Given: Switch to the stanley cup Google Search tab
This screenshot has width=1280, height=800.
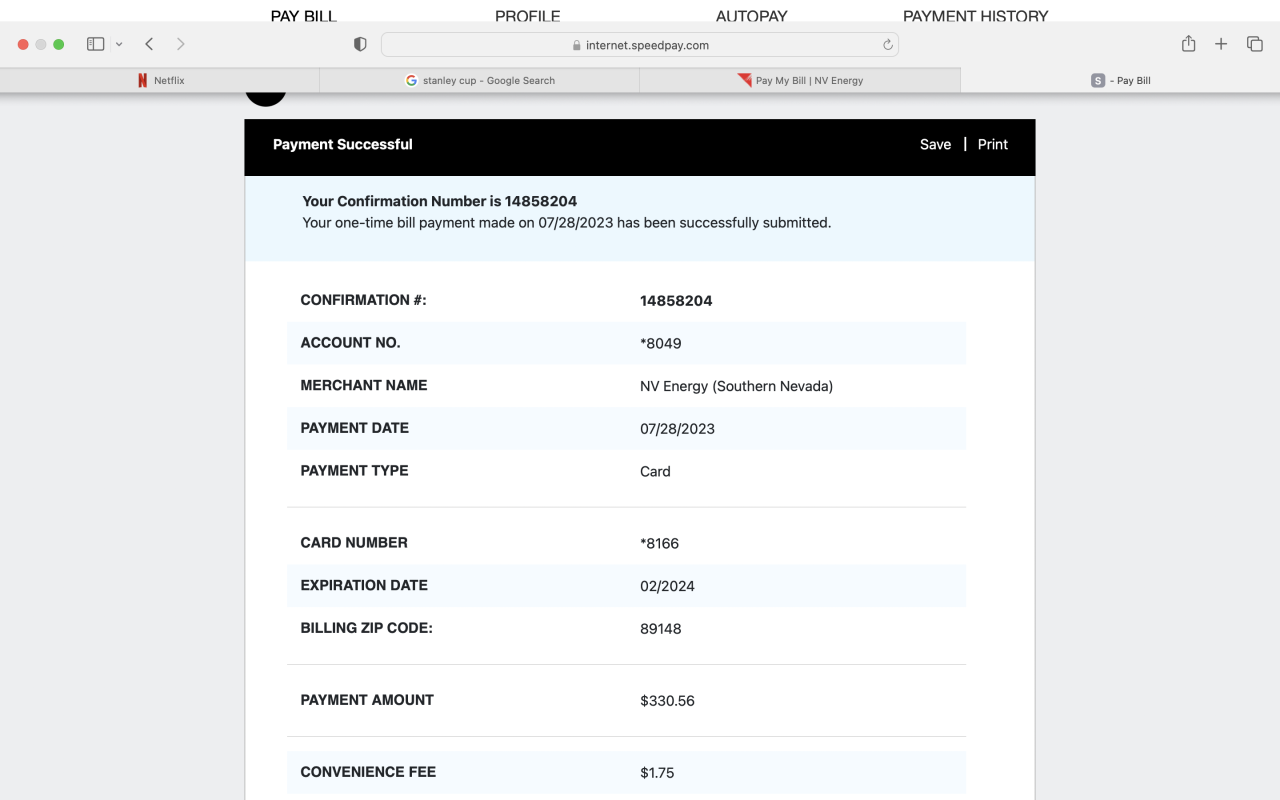Looking at the screenshot, I should tap(480, 80).
